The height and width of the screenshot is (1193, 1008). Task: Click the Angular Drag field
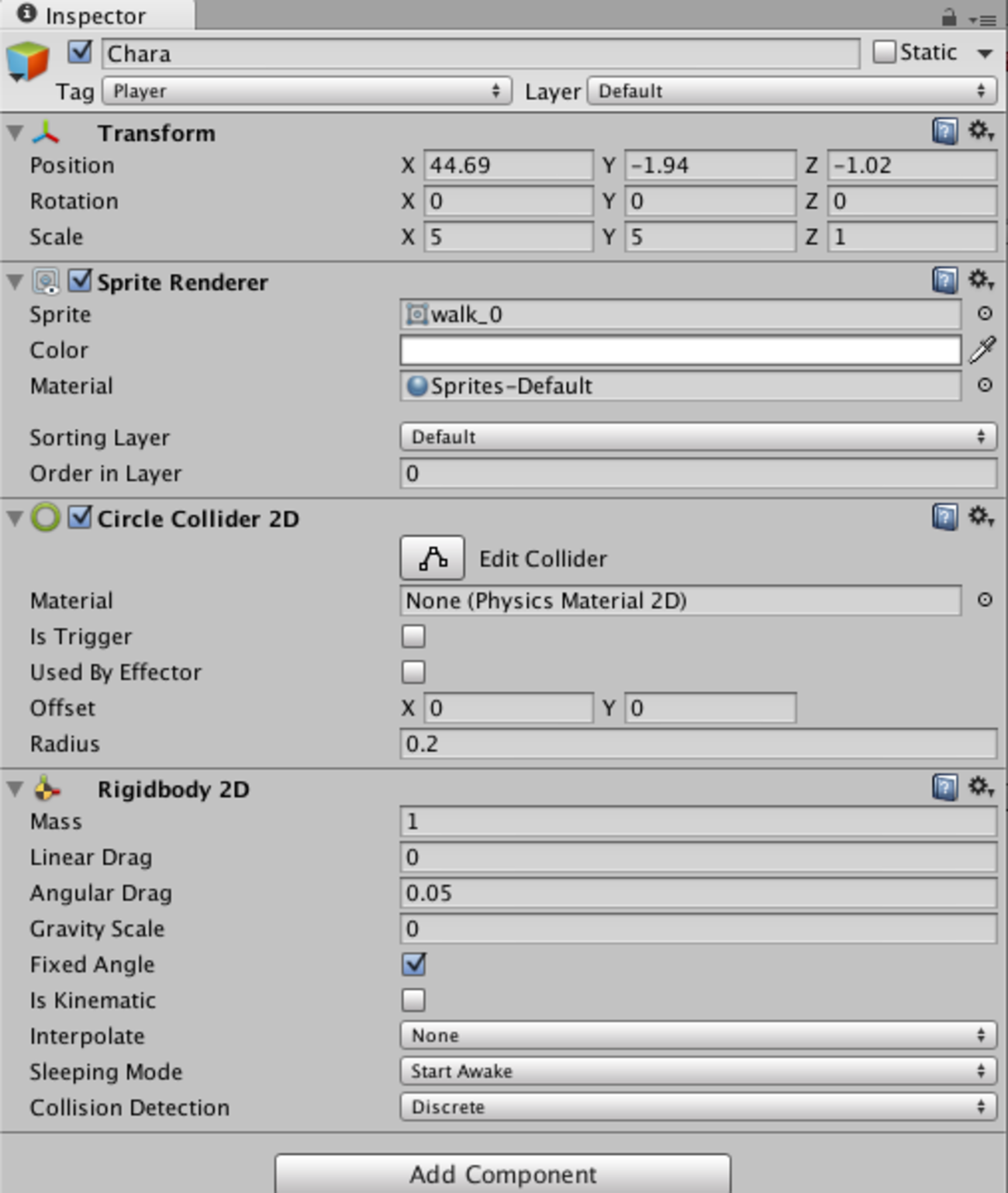pos(699,893)
